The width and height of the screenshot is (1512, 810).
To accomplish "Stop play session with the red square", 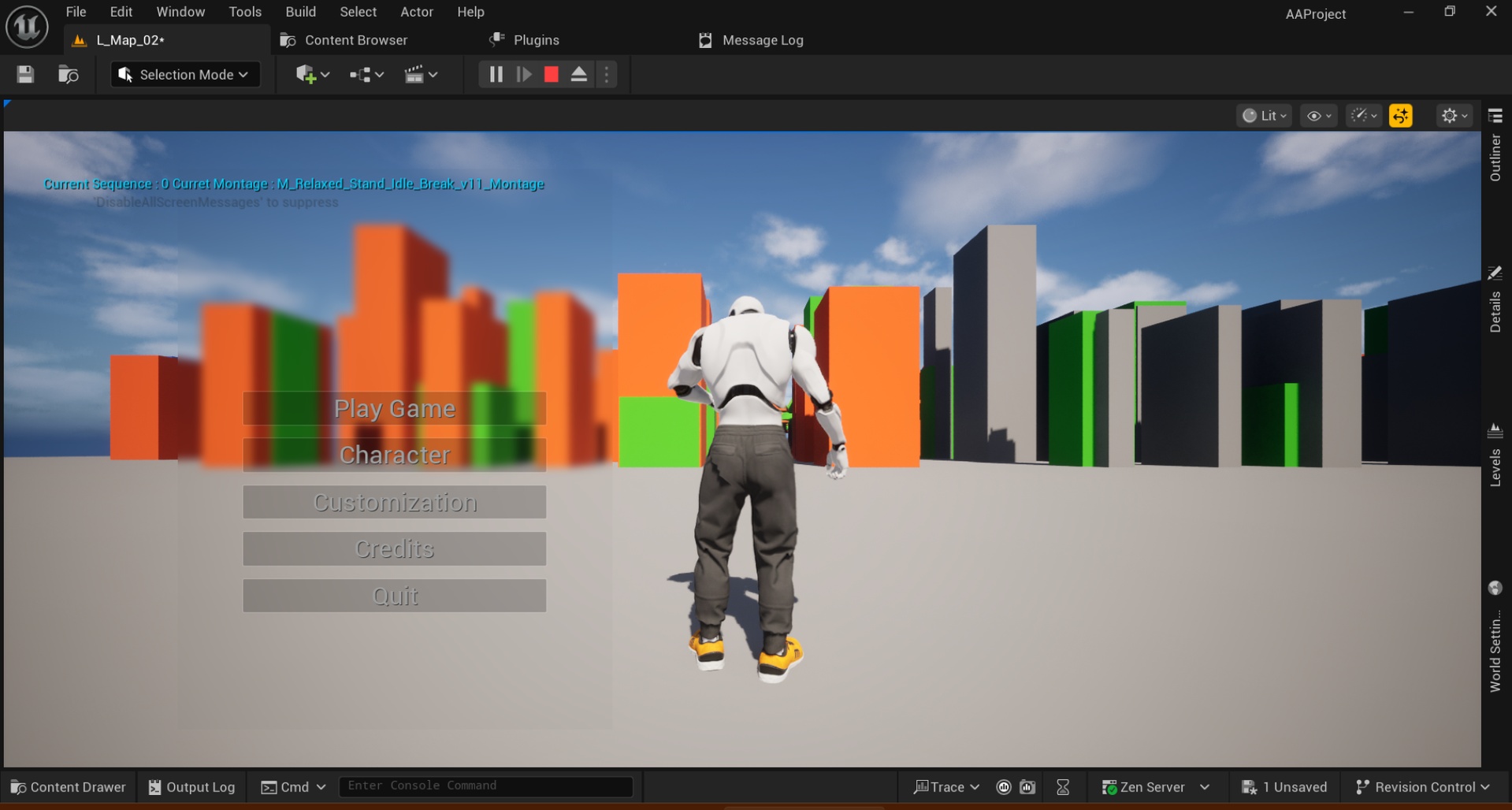I will tap(552, 74).
